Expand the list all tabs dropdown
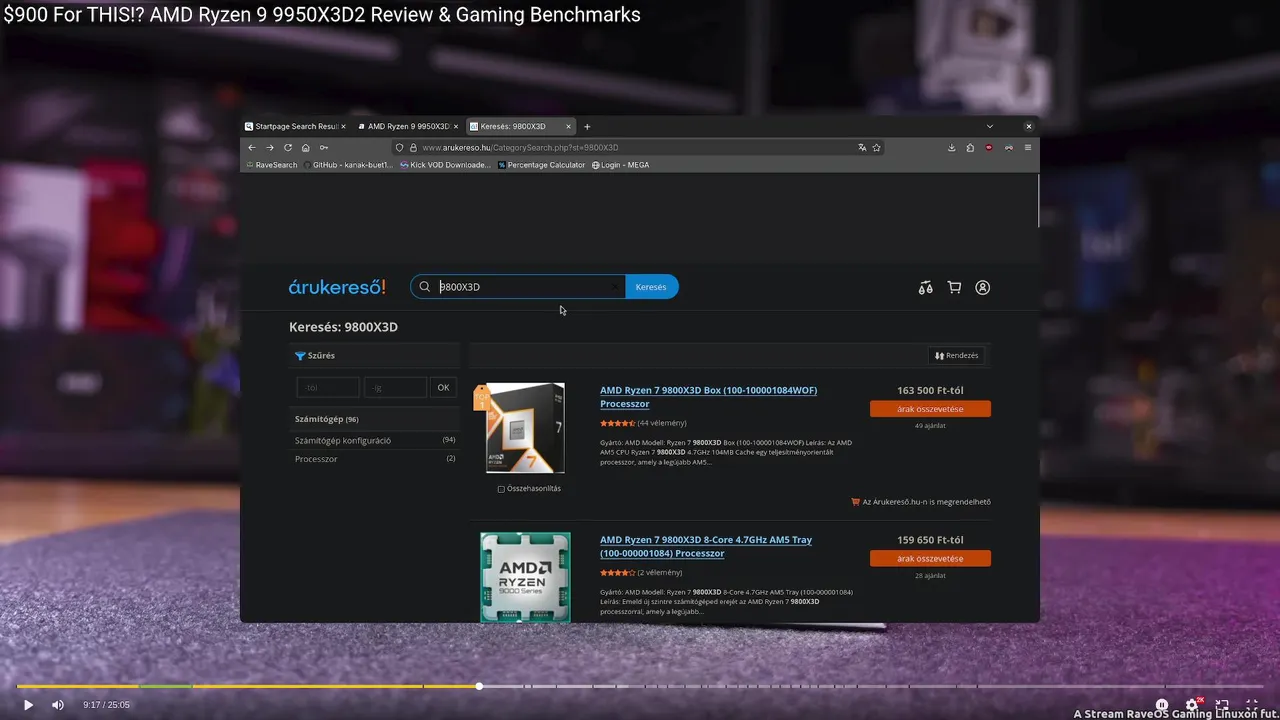Screen dimensions: 1280x720 tap(990, 126)
